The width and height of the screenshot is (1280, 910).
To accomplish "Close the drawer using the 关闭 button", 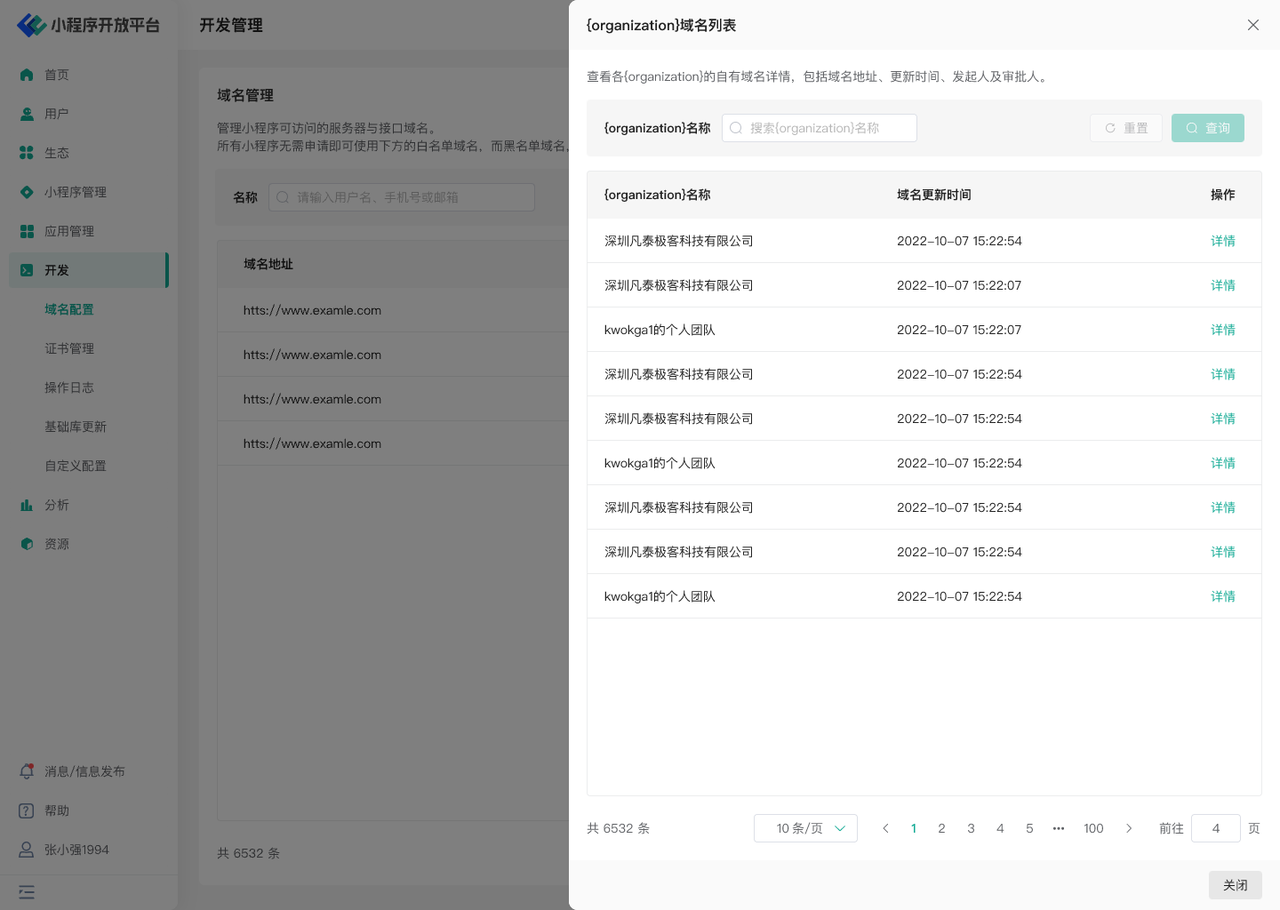I will tap(1235, 885).
